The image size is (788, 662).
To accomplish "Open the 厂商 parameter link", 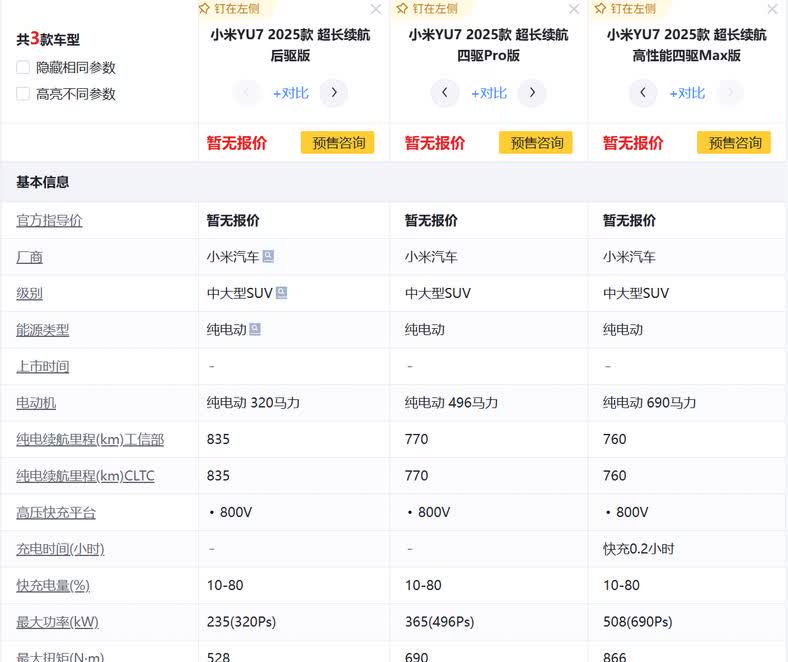I will (x=29, y=257).
